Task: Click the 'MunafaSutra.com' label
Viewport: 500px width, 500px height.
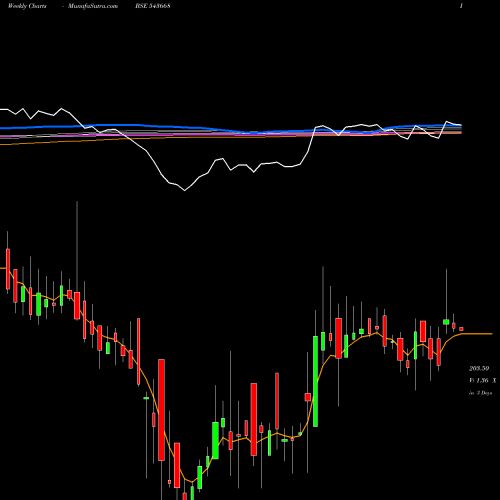Action: tap(93, 6)
